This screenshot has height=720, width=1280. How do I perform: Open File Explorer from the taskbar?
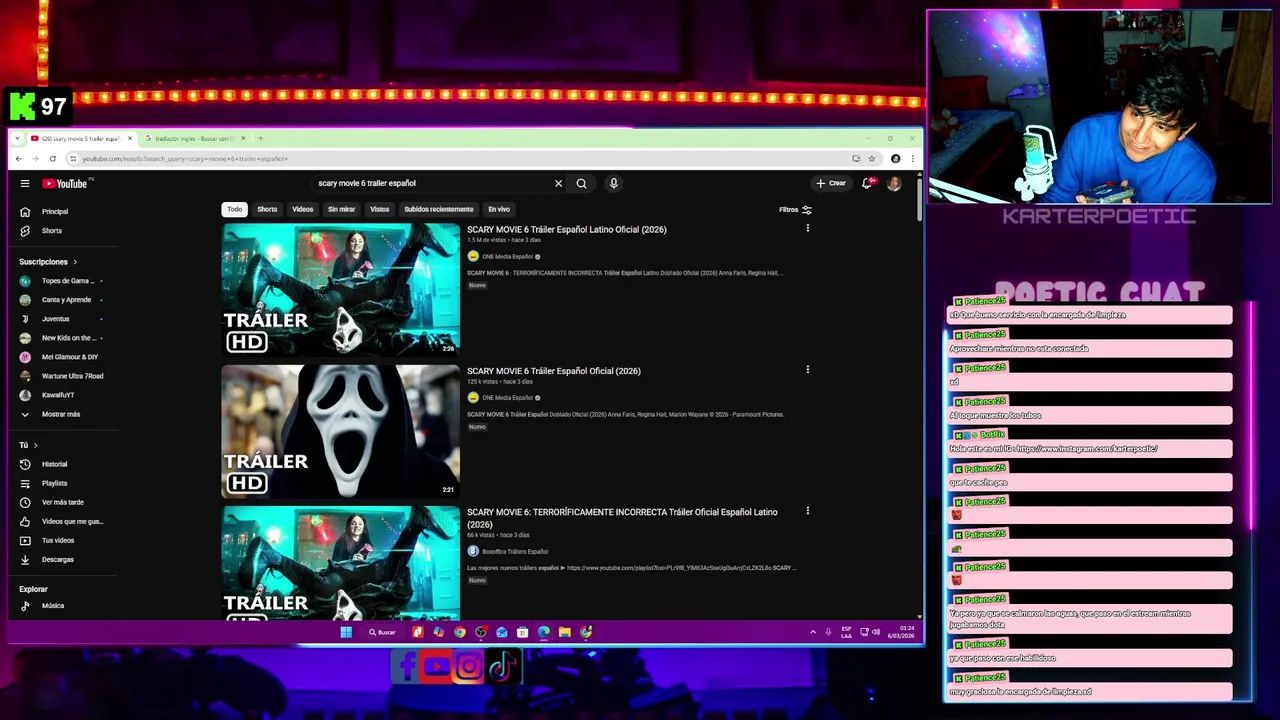click(x=565, y=632)
